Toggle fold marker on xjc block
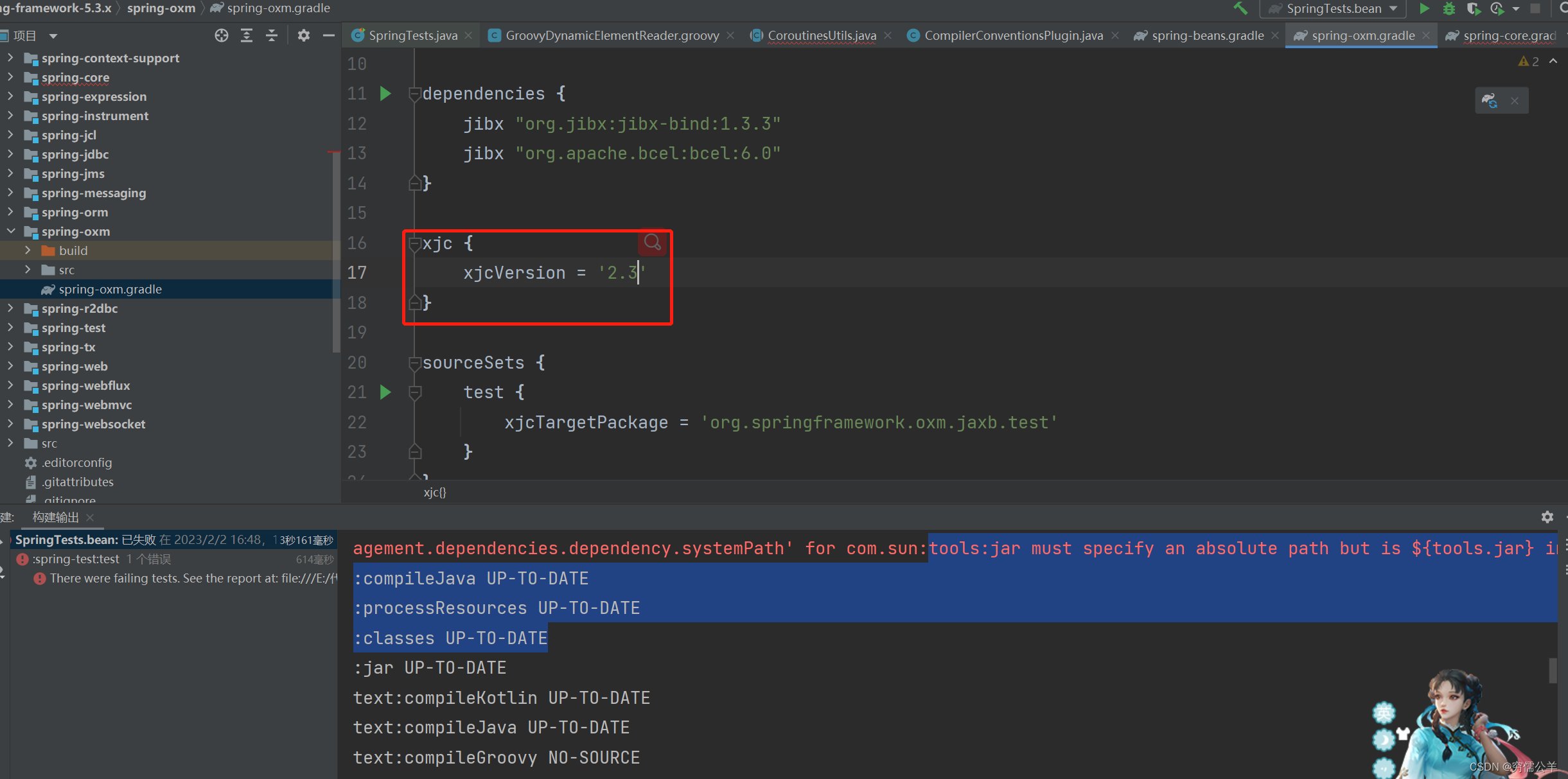This screenshot has width=1568, height=779. pyautogui.click(x=415, y=243)
